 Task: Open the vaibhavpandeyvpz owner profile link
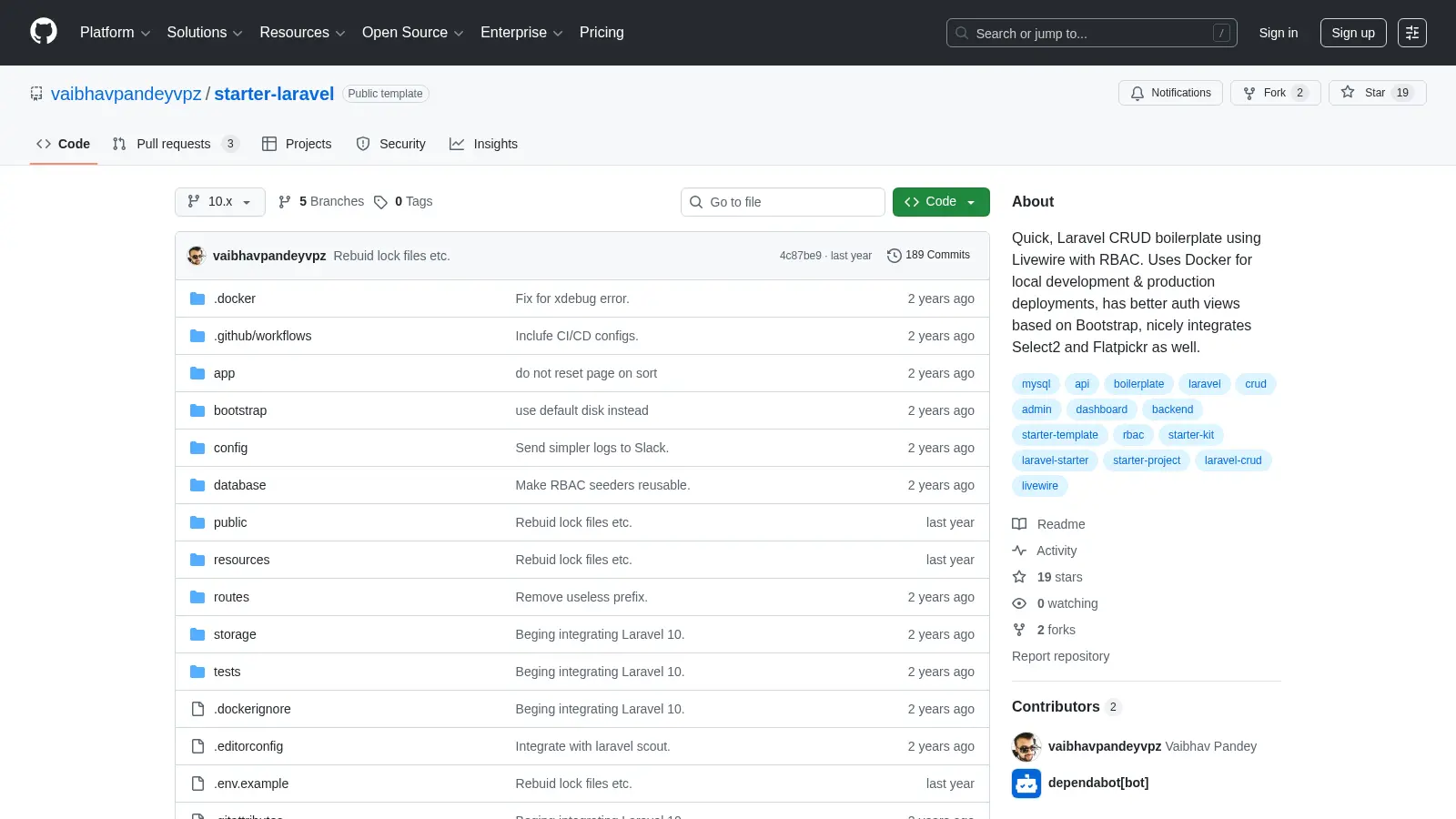tap(126, 94)
